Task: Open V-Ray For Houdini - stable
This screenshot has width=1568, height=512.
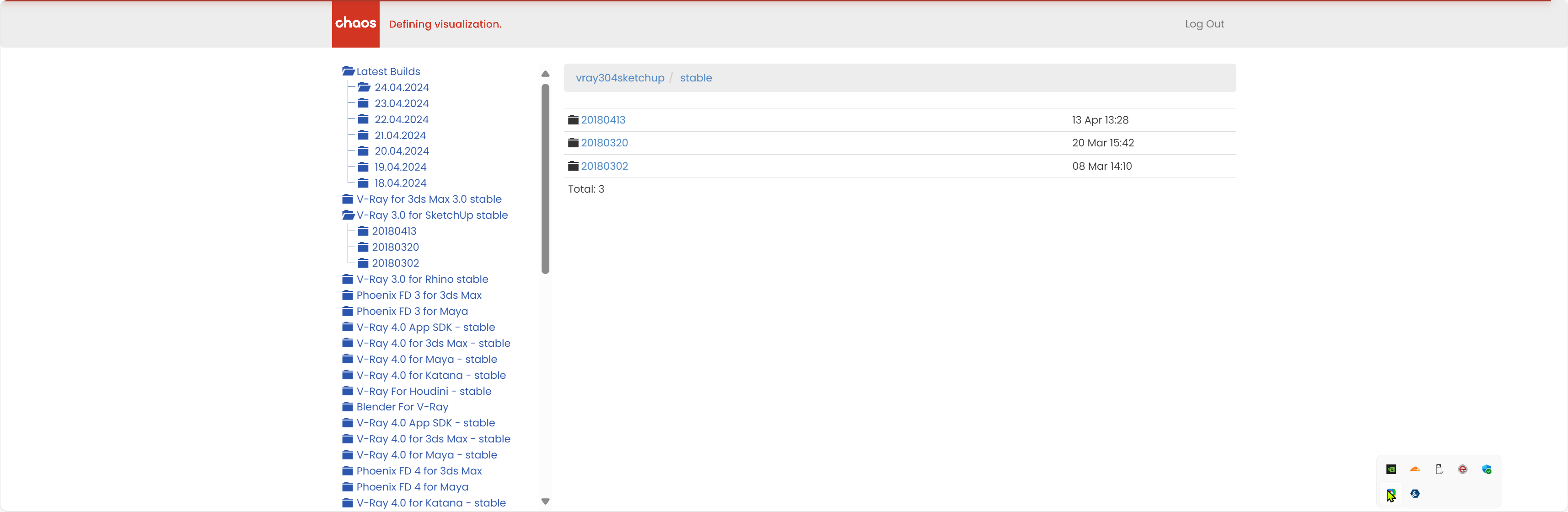Action: coord(424,391)
